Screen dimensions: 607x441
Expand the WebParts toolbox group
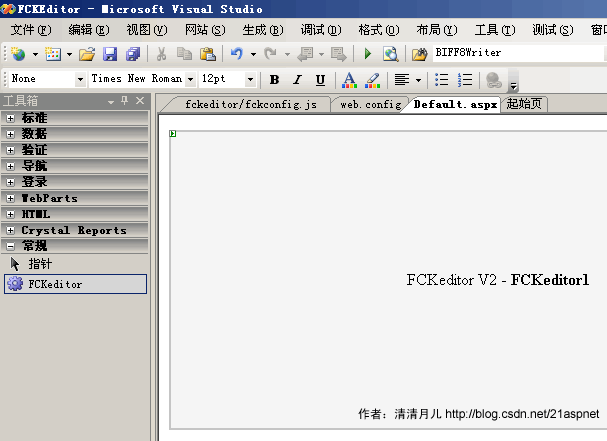click(10, 198)
